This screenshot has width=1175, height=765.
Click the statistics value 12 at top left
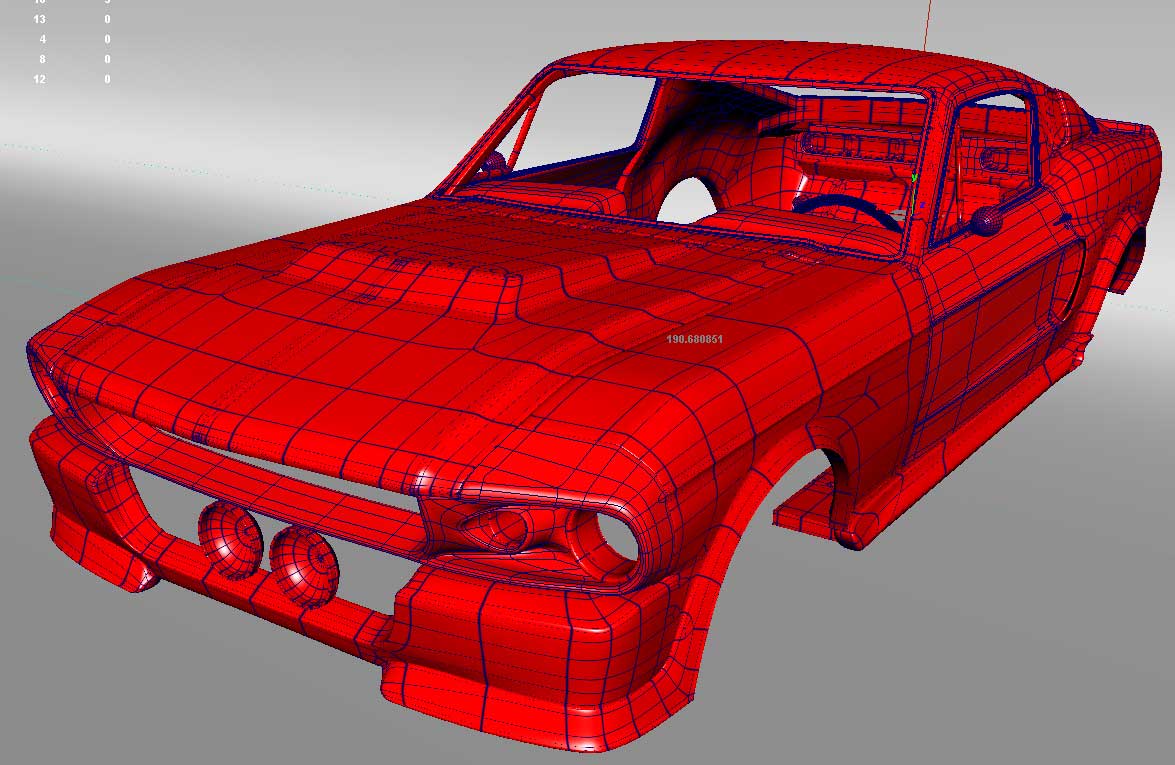tap(40, 78)
